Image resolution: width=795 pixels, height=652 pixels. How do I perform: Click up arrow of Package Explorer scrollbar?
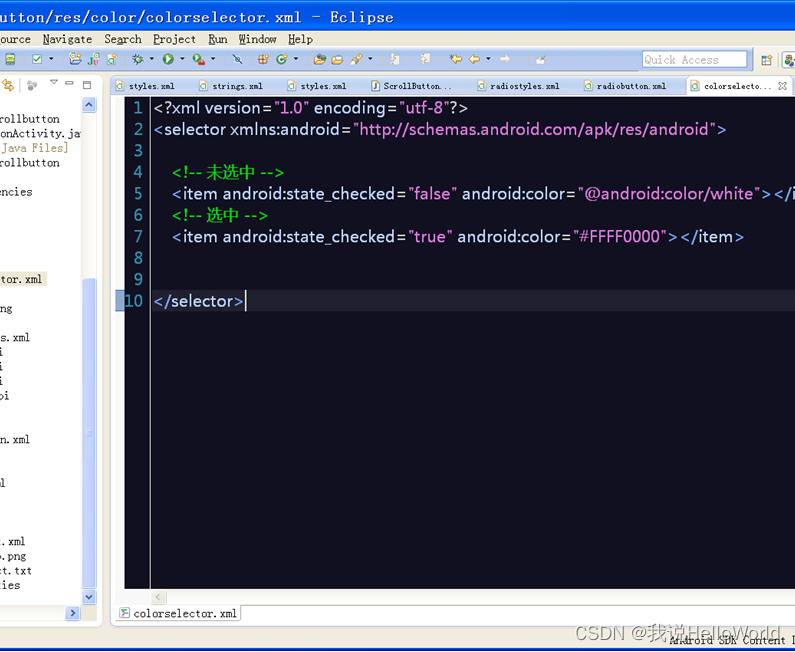point(89,105)
